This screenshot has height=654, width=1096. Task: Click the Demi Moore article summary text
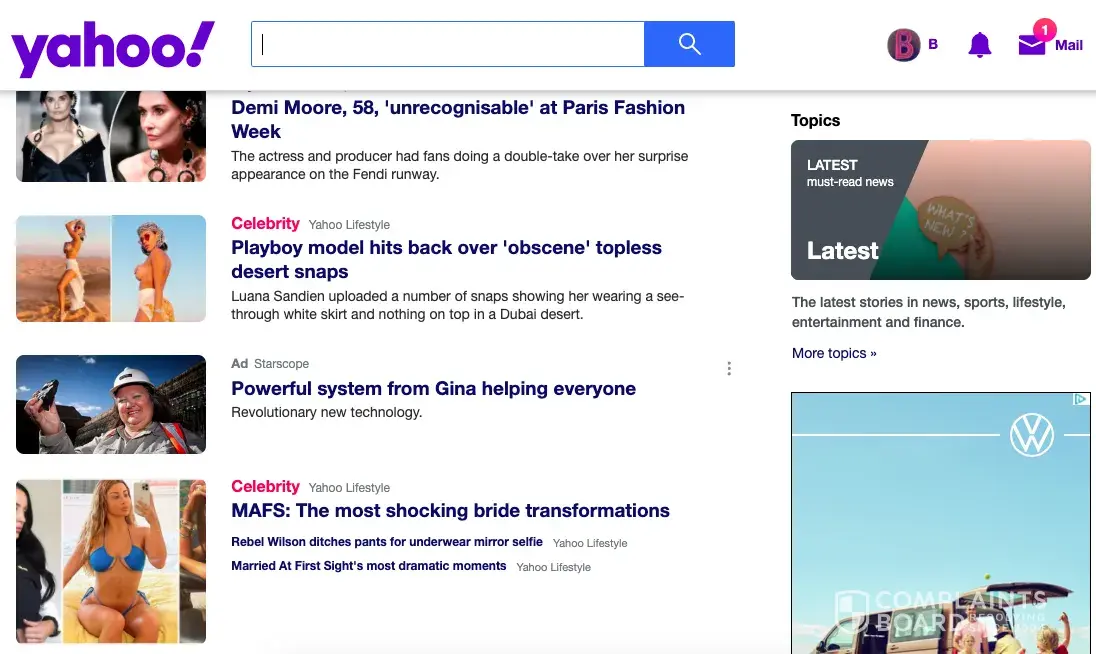[x=459, y=165]
